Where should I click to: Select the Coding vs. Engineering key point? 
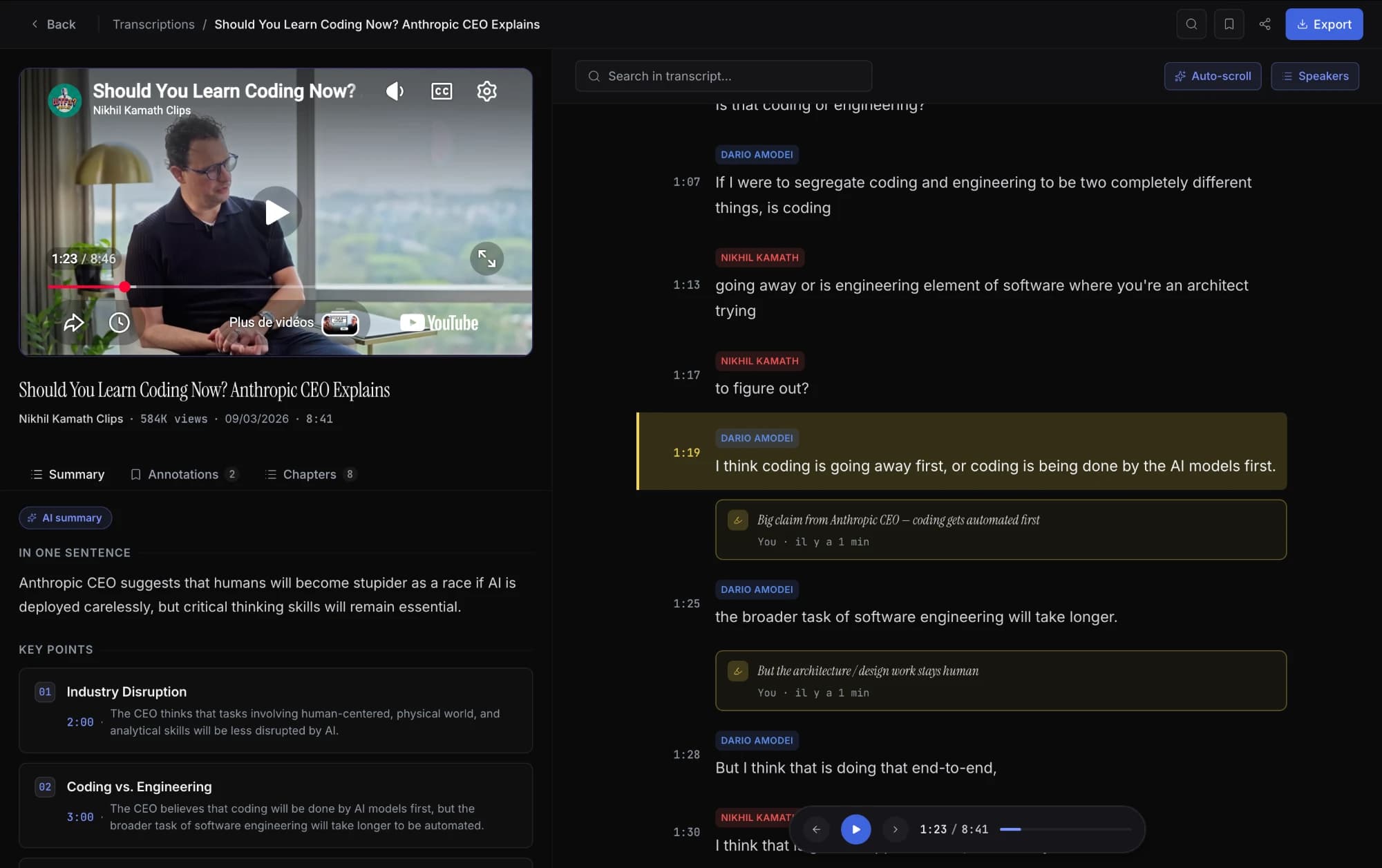point(276,805)
